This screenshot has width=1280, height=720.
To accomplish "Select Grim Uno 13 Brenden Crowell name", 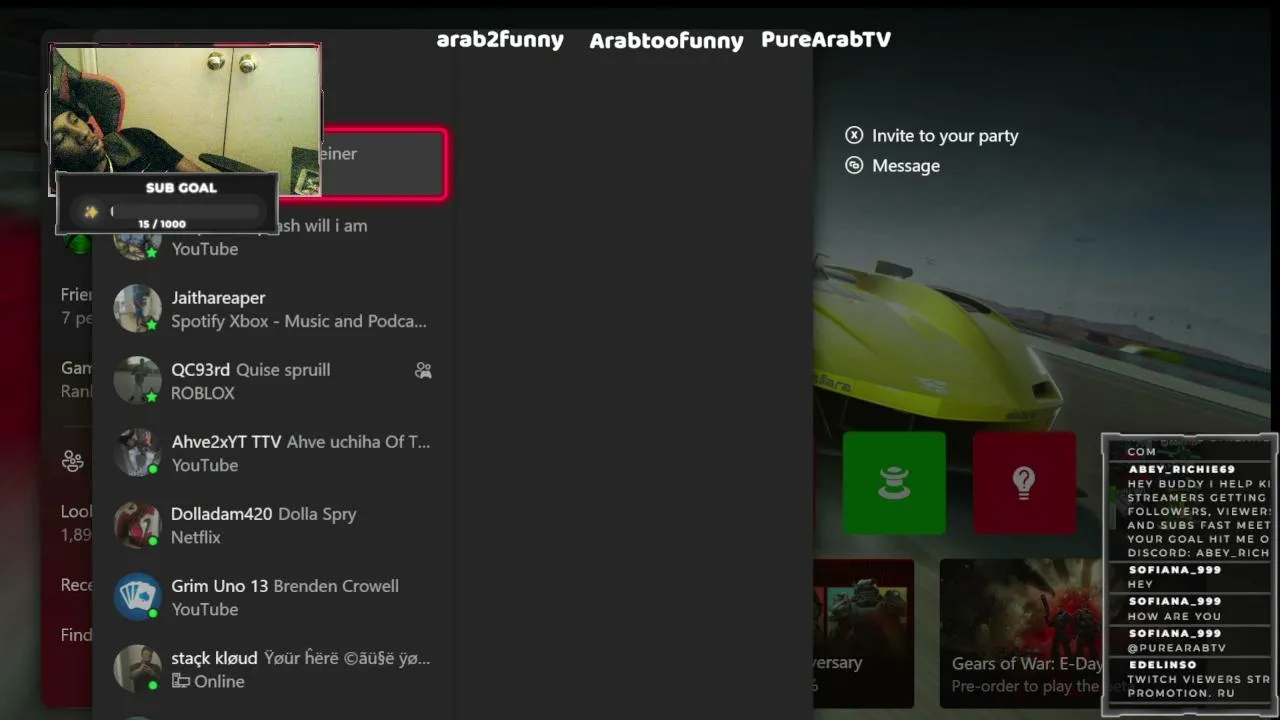I will point(285,586).
